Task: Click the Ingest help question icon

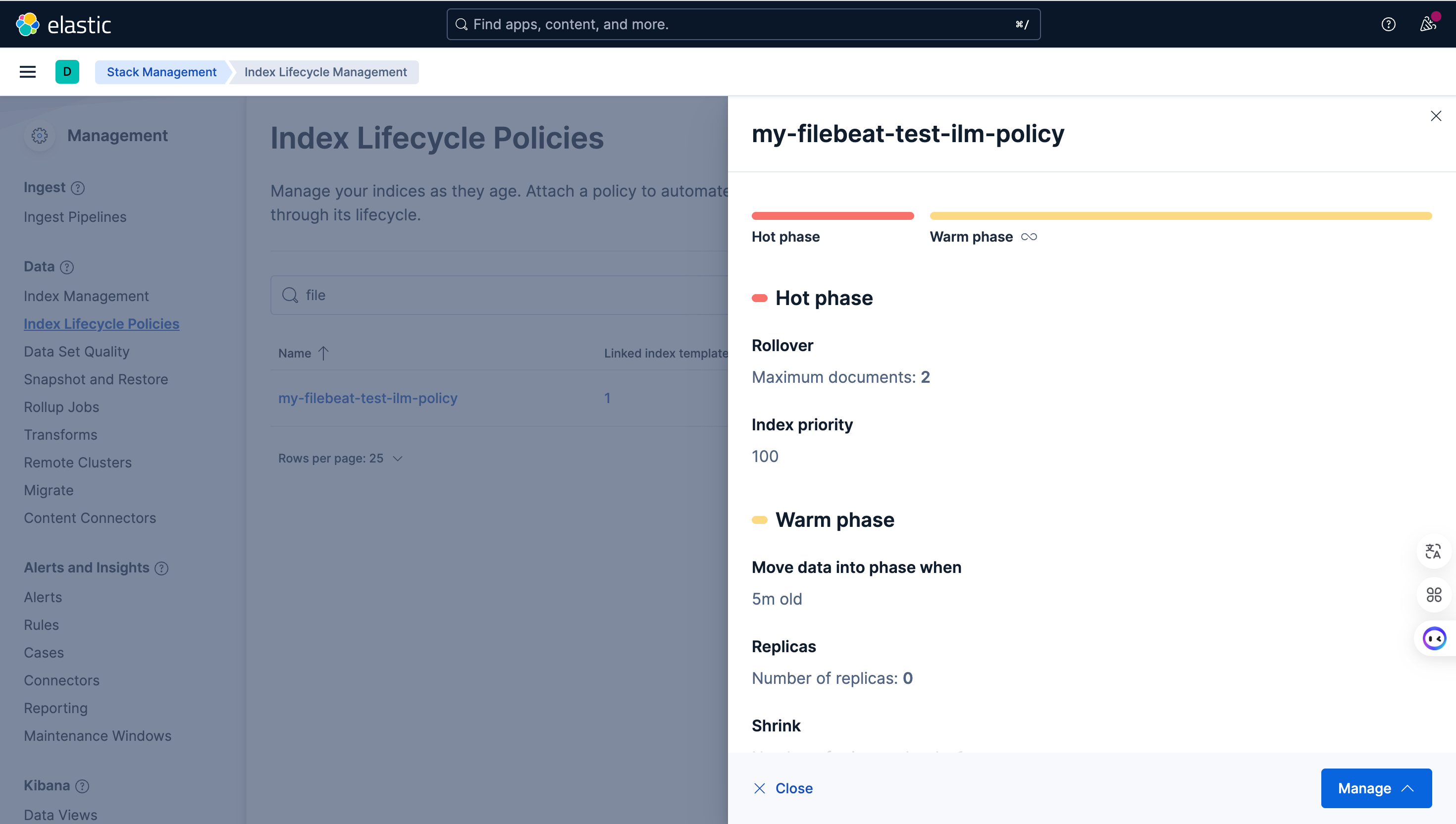Action: tap(78, 188)
